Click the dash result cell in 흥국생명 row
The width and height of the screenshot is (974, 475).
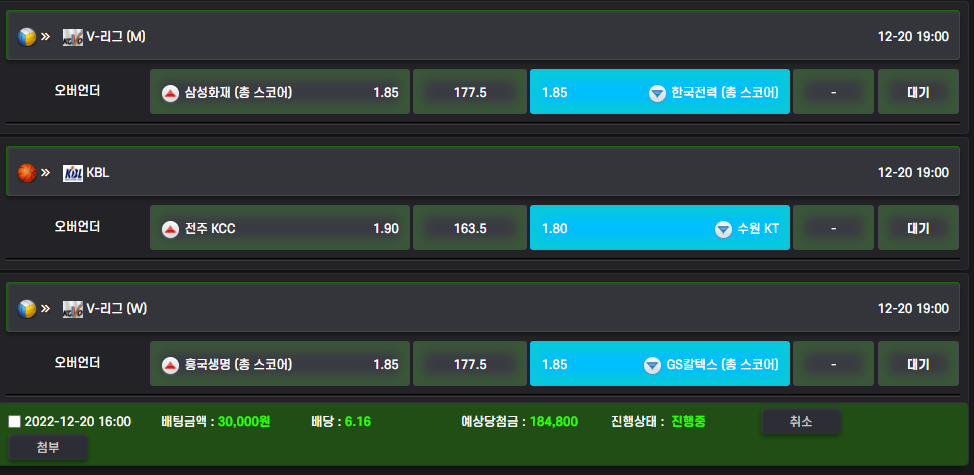[834, 363]
